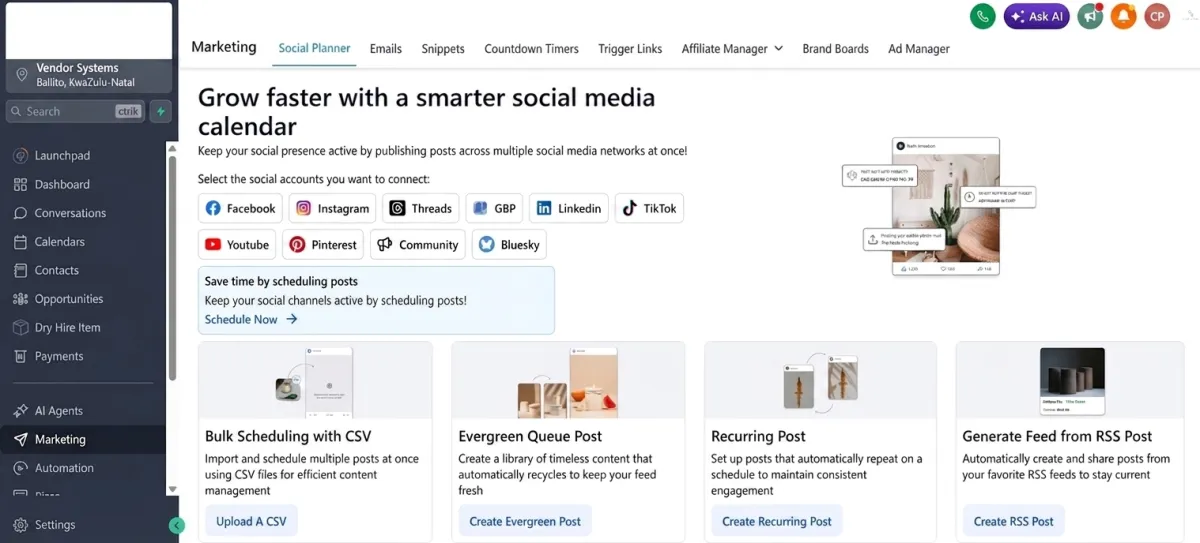
Task: Expand the Affiliate Manager dropdown
Action: tap(733, 48)
